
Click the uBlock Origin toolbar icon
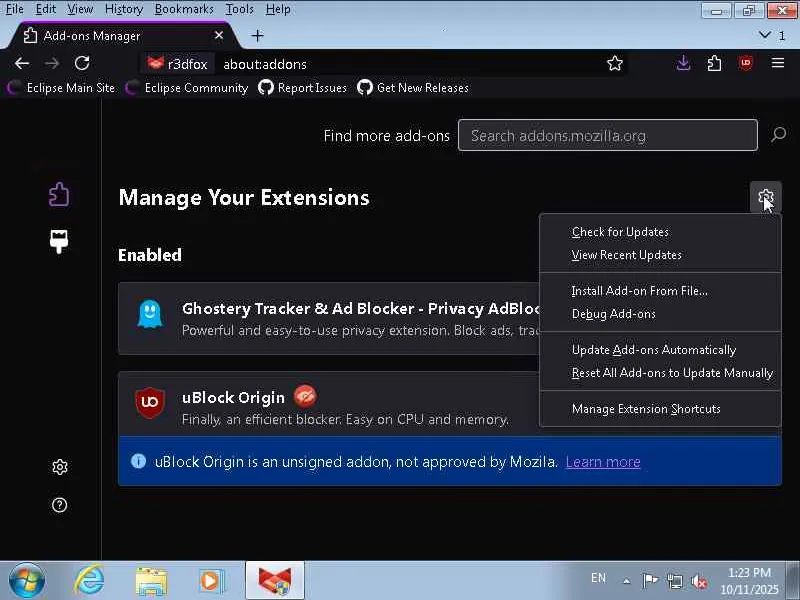pos(745,63)
